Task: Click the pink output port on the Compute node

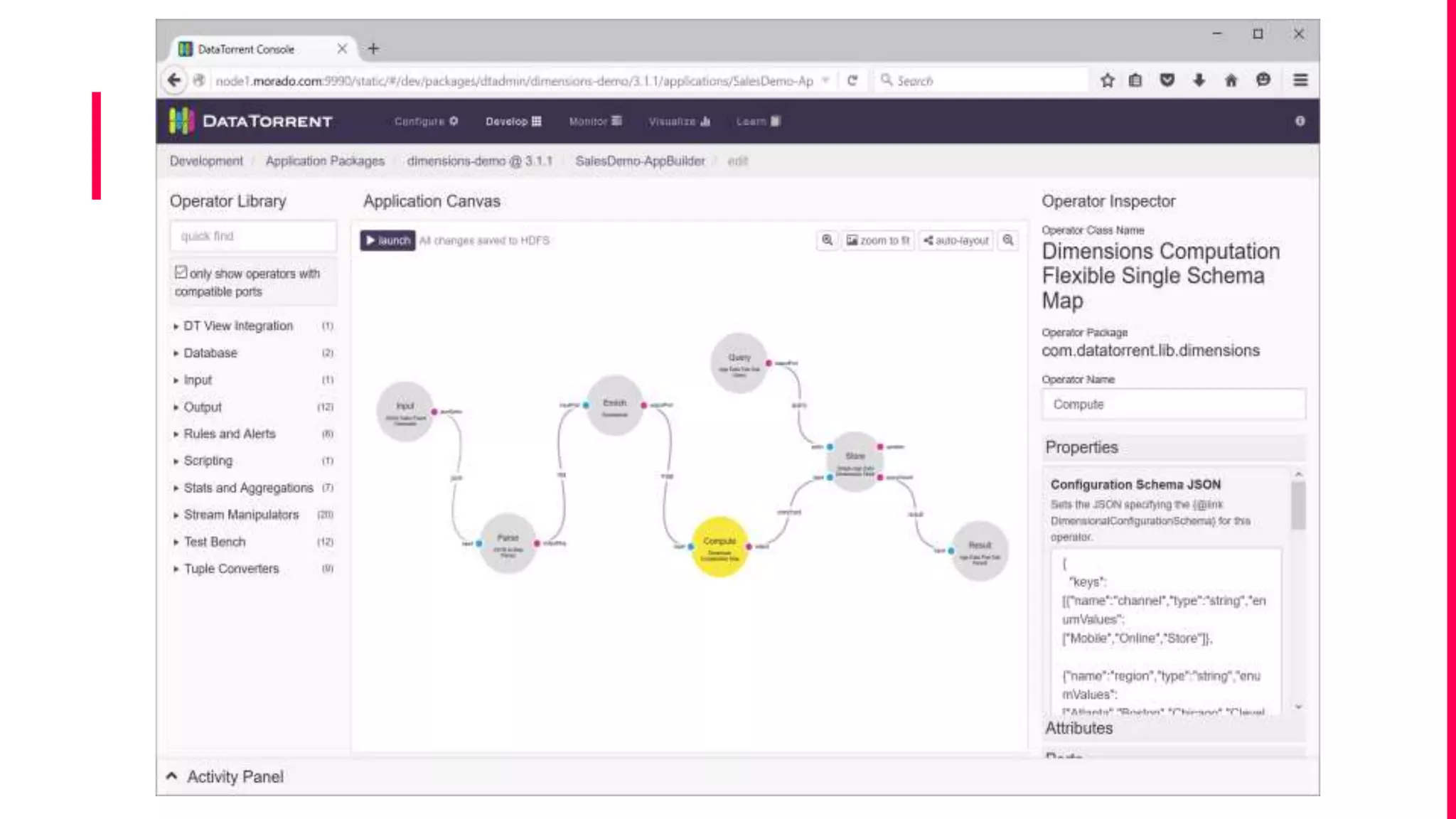Action: pos(749,547)
